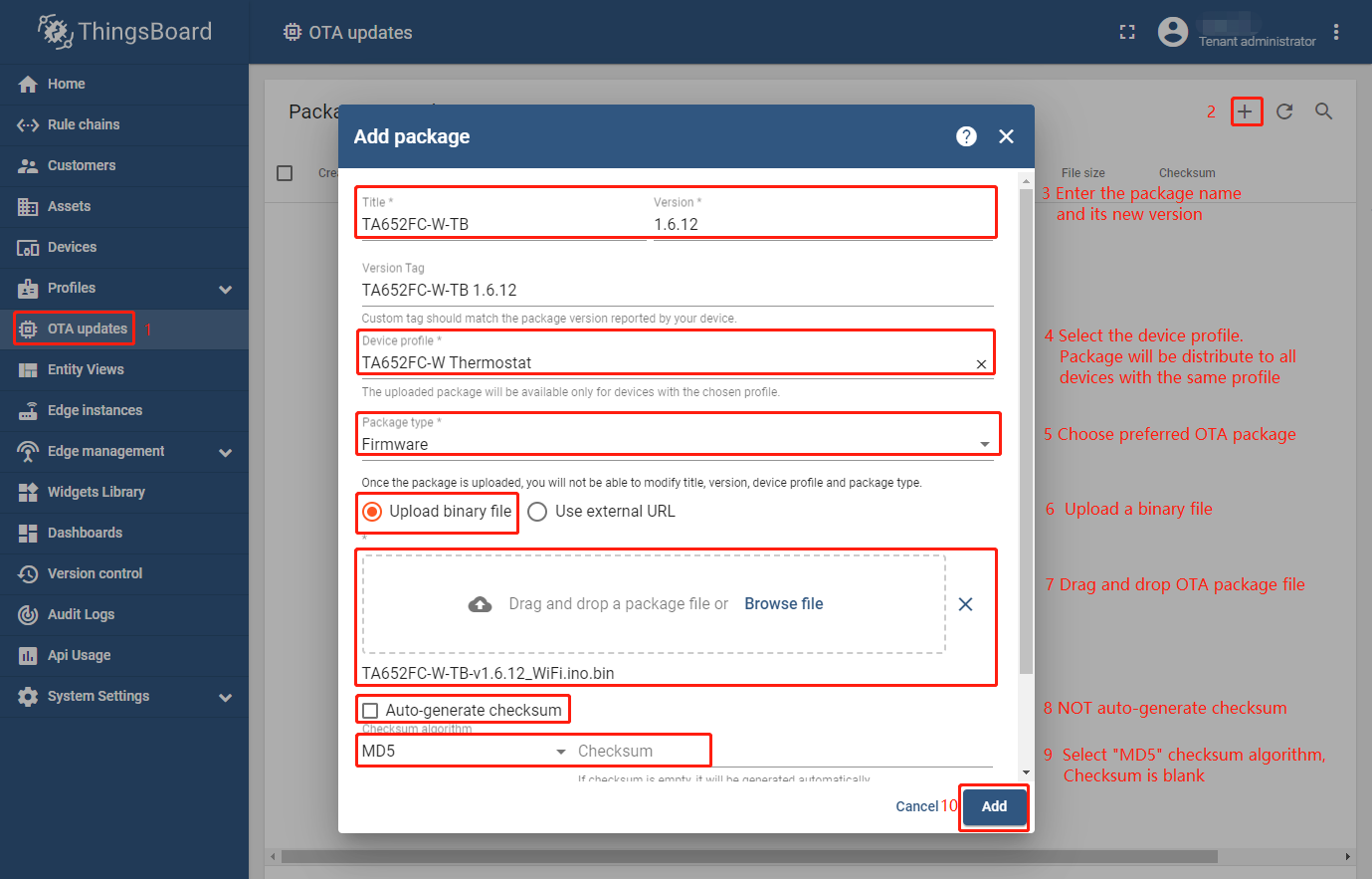
Task: Click the Version input field
Action: [x=823, y=224]
